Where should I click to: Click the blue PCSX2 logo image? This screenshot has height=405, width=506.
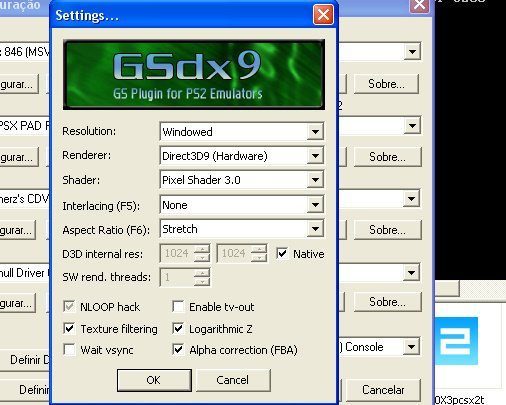(x=456, y=341)
